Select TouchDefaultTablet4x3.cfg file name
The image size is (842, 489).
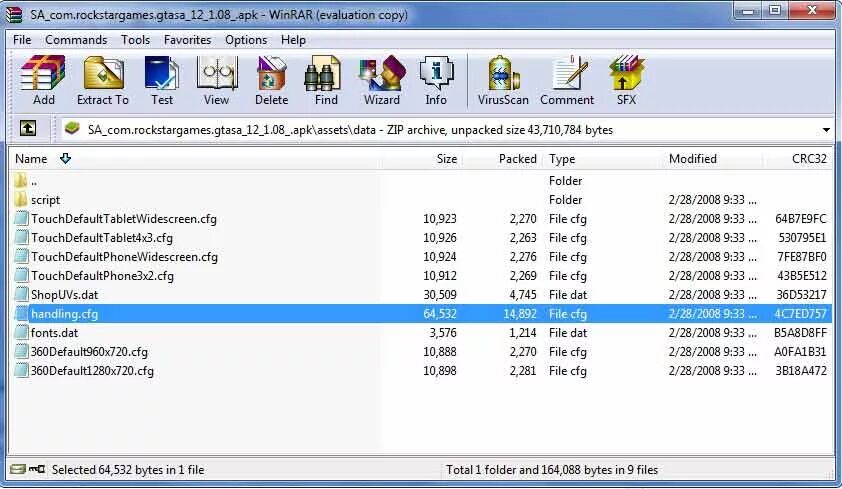(x=102, y=238)
